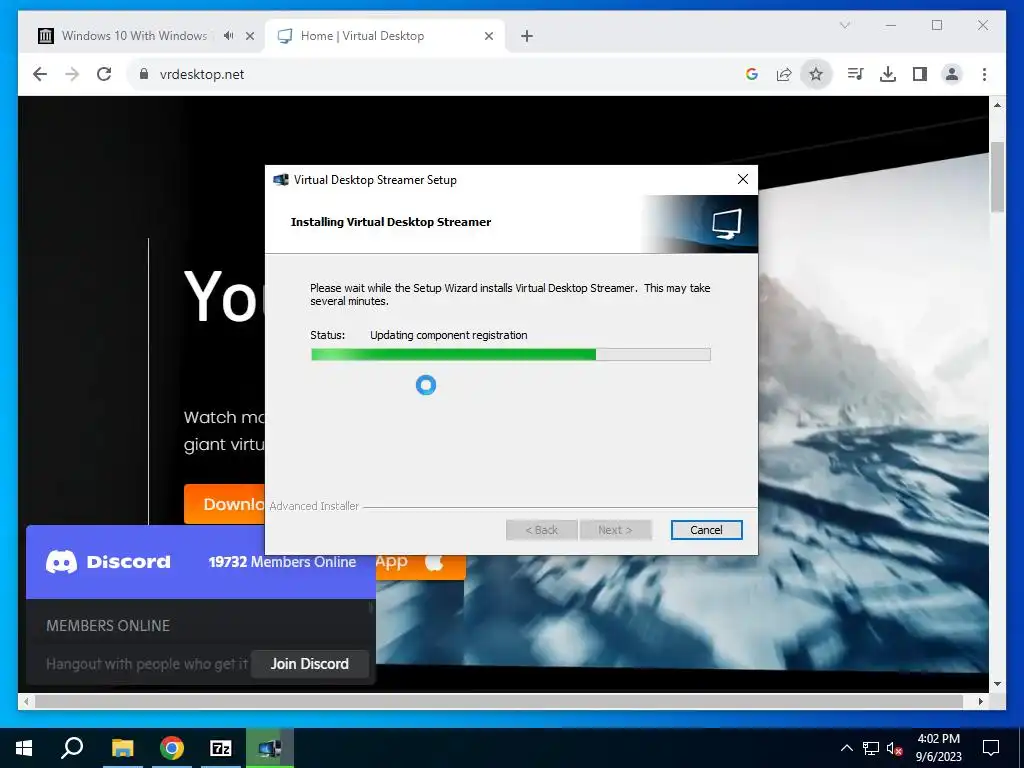Open Chrome downloads icon
This screenshot has width=1024, height=768.
pyautogui.click(x=888, y=74)
